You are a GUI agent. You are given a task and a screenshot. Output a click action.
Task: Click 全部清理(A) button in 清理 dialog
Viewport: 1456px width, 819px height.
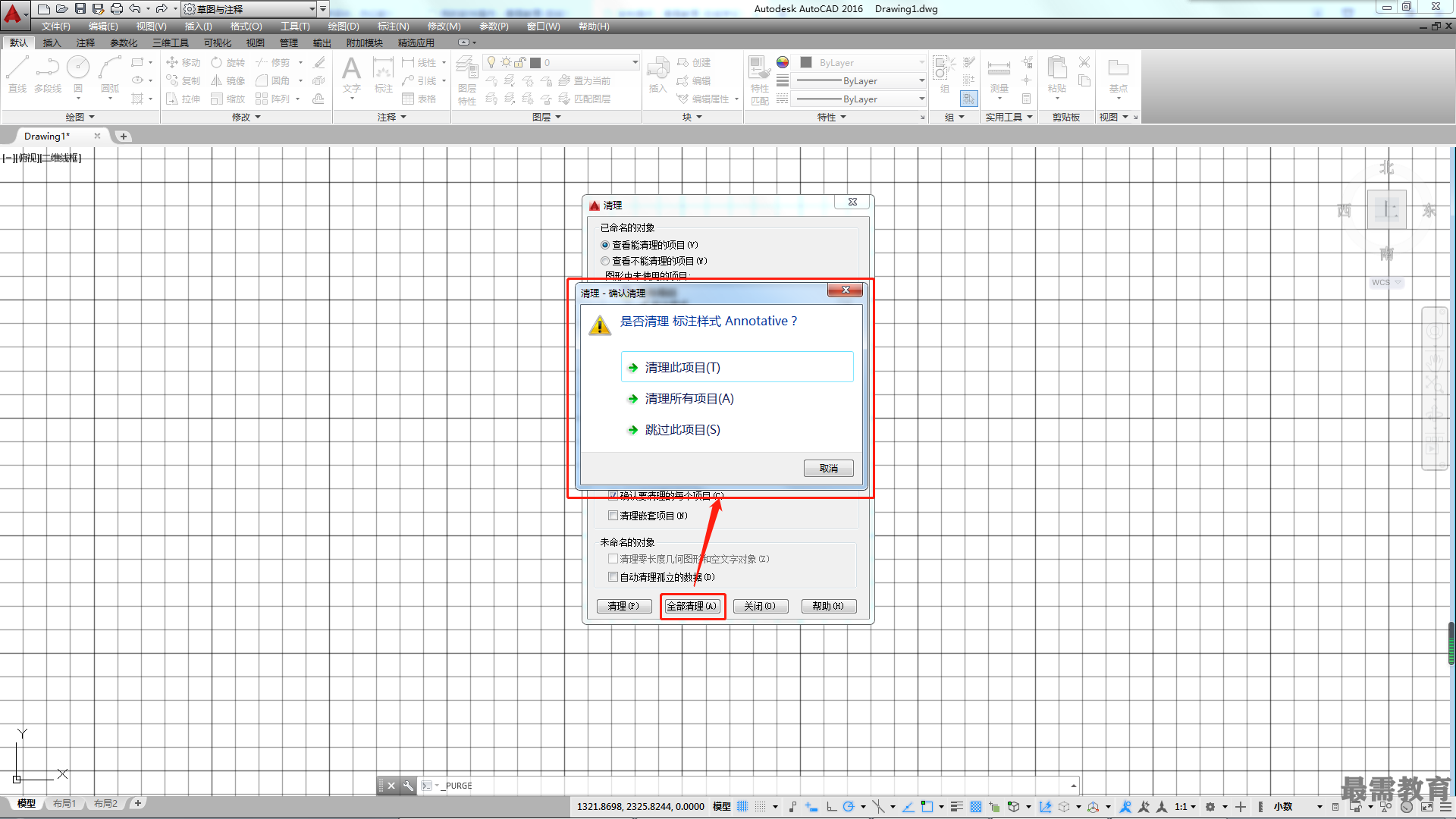pyautogui.click(x=692, y=606)
